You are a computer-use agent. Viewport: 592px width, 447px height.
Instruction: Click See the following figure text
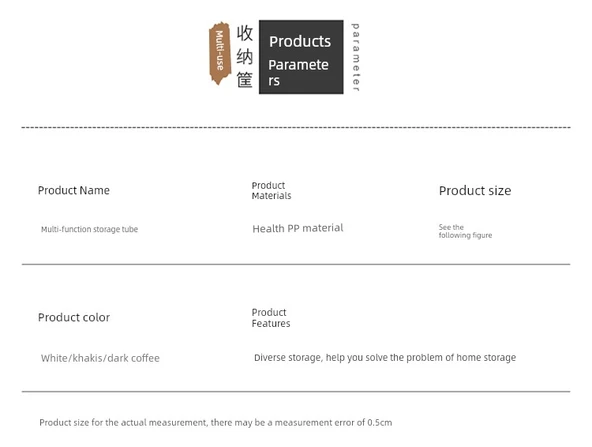point(465,231)
